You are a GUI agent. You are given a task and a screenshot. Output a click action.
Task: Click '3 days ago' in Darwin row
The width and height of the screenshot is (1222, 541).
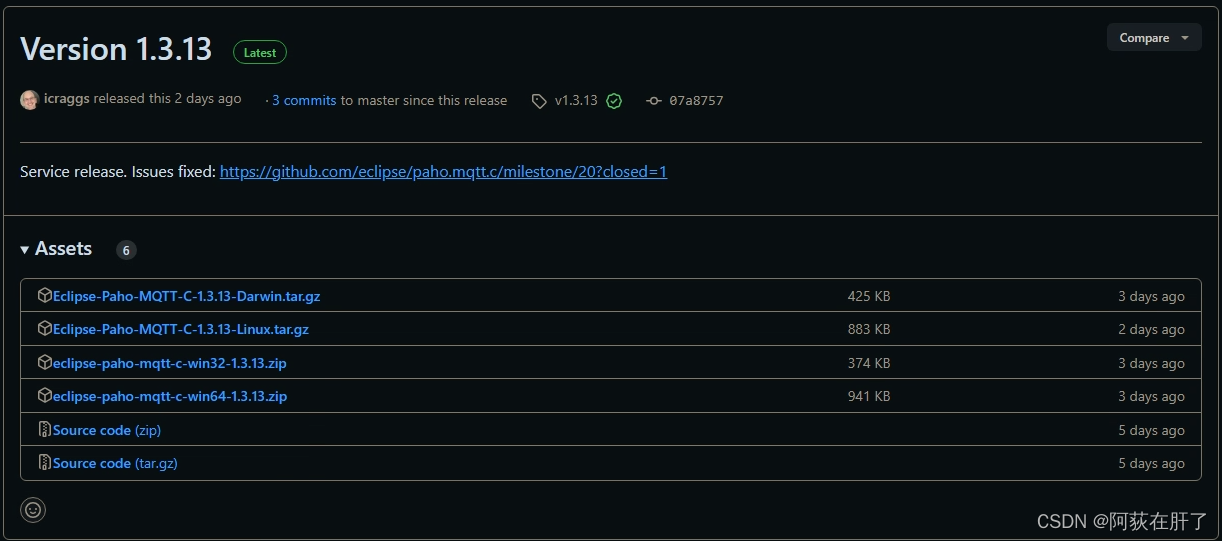pyautogui.click(x=1151, y=297)
